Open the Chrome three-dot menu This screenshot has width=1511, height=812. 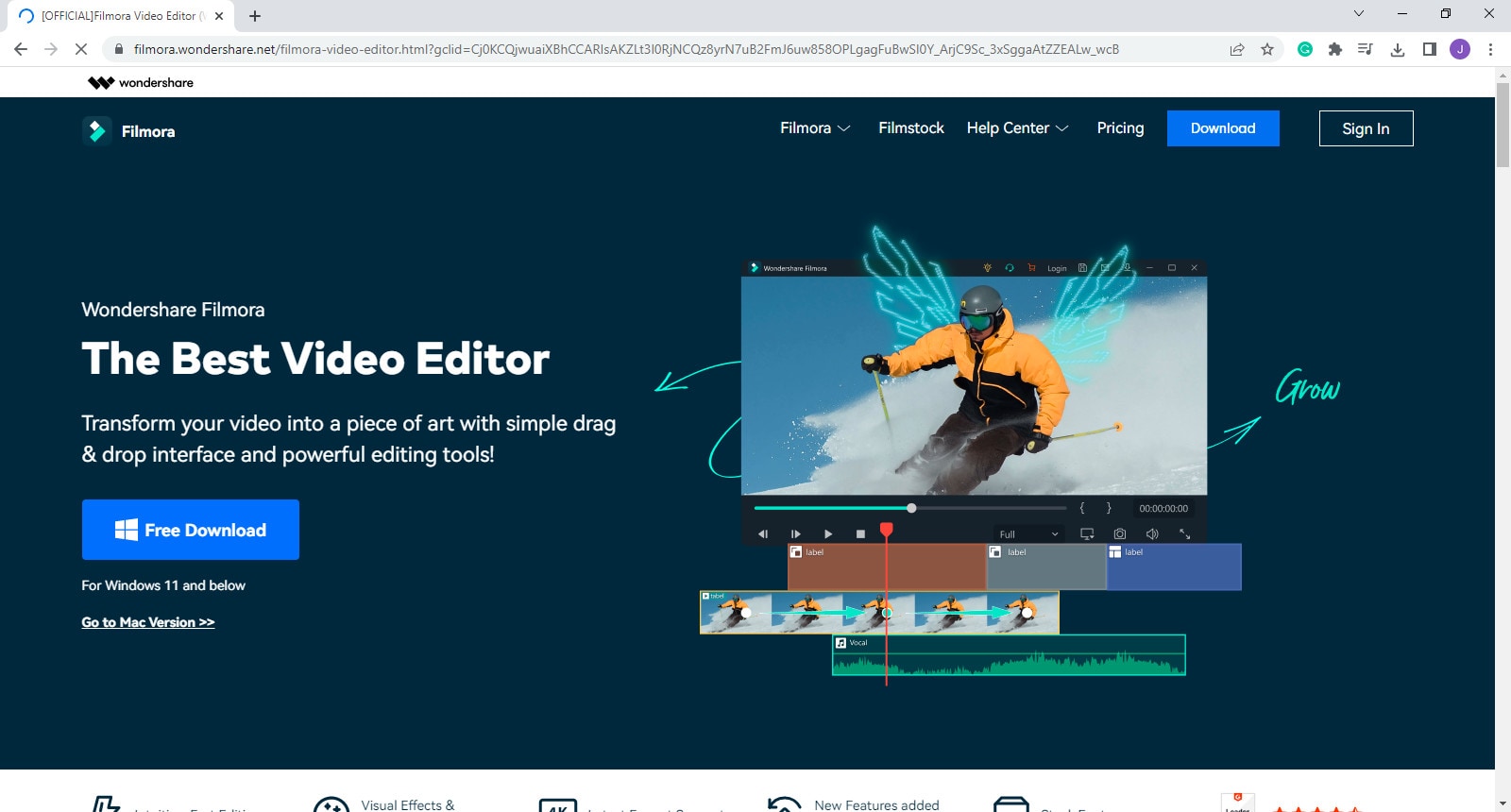coord(1491,49)
